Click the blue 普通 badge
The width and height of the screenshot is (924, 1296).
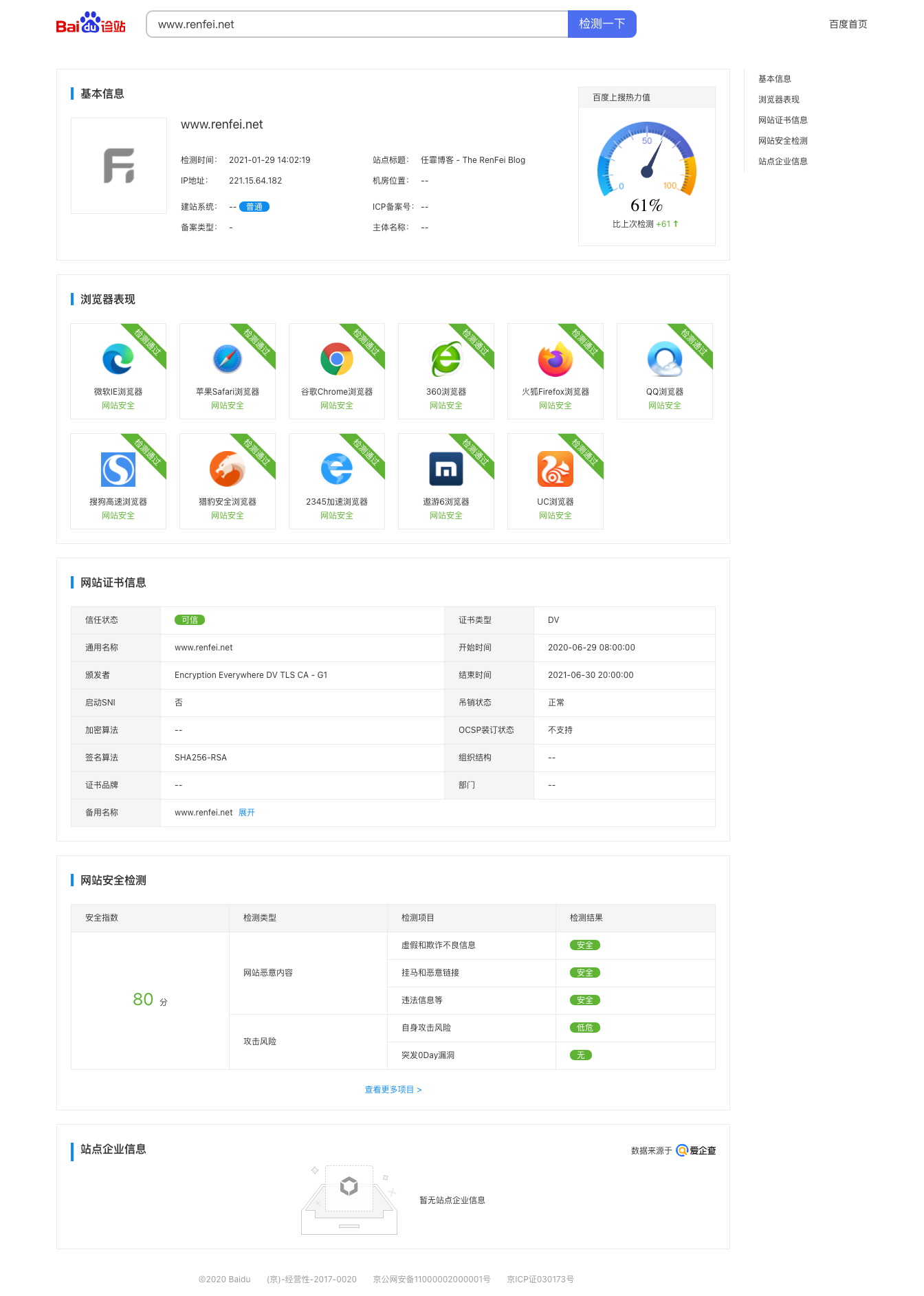point(254,207)
